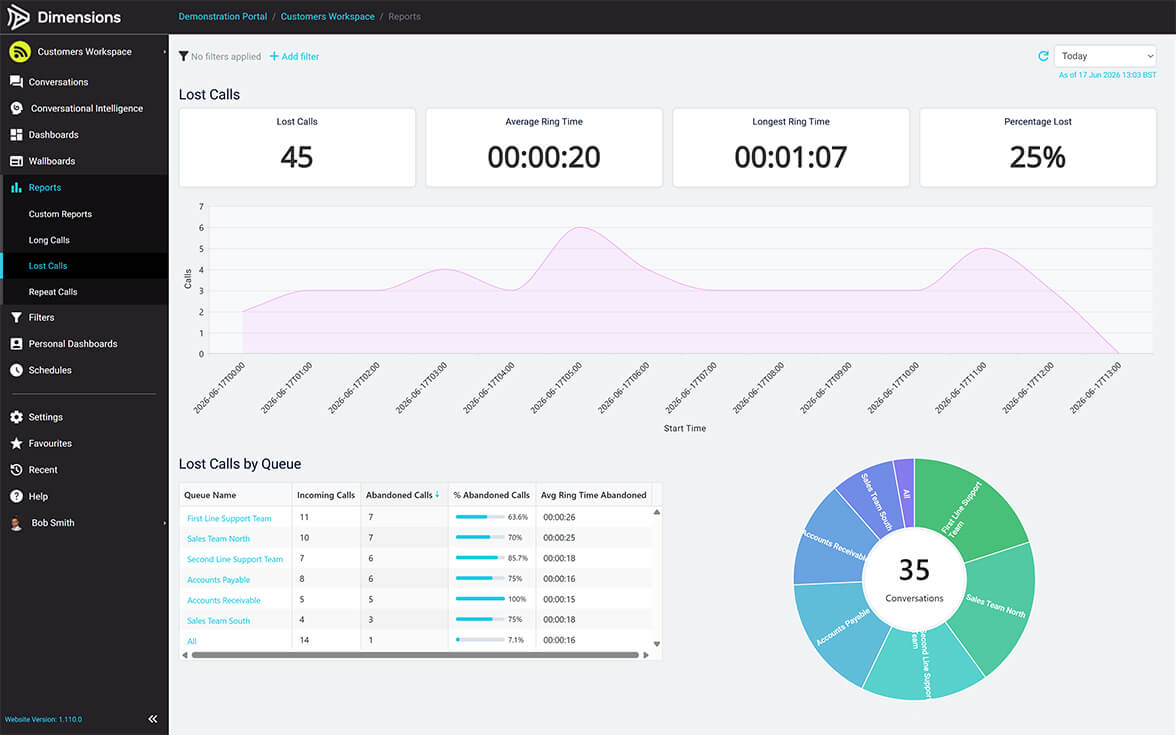Click the refresh icon beside the Today selector
Viewport: 1176px width, 735px height.
[1042, 56]
